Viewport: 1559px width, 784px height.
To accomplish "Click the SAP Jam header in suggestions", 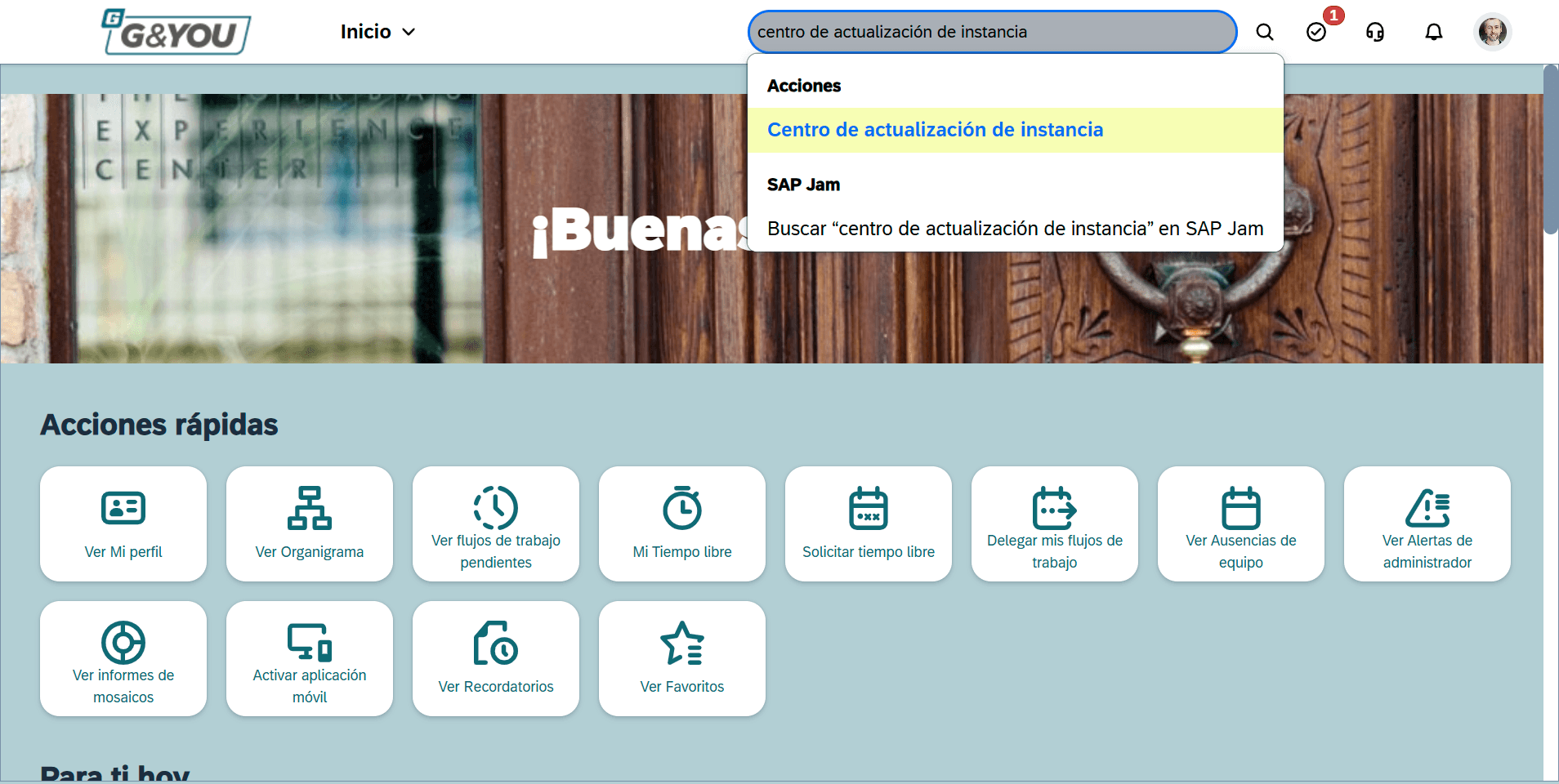I will 803,185.
